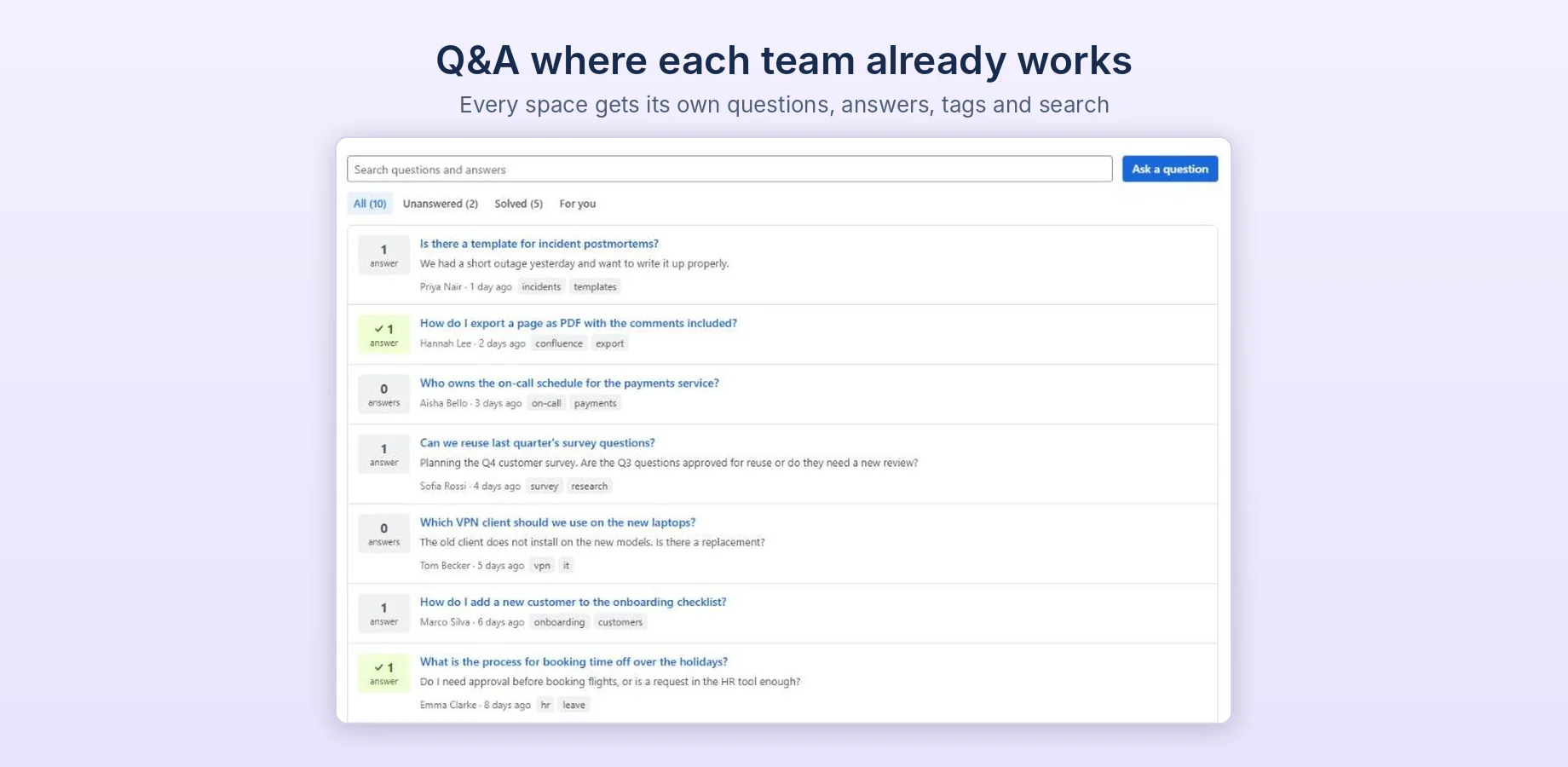Open the For you tab
Screen dimensions: 1568x767
click(577, 204)
